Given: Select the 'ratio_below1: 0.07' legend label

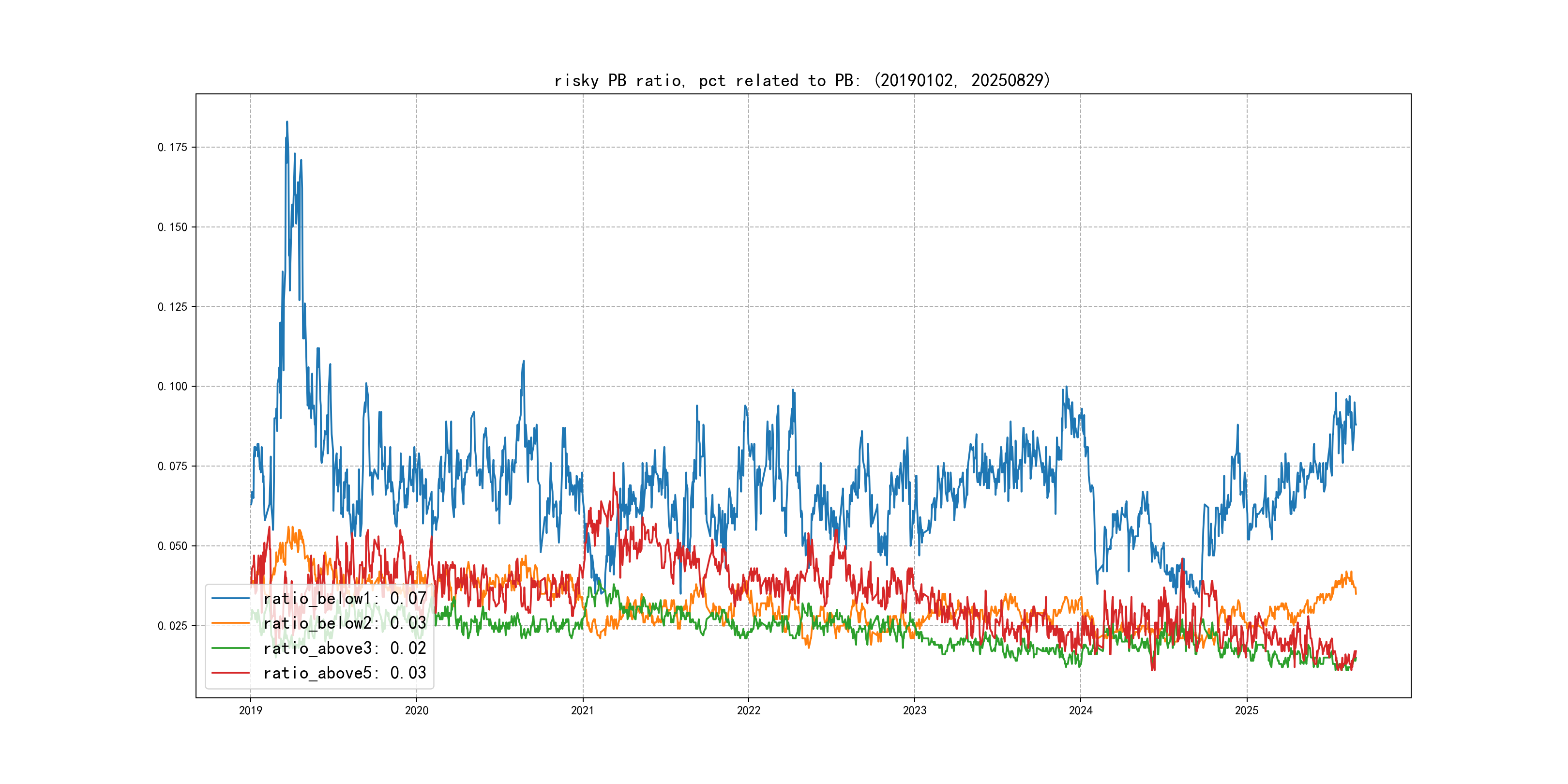Looking at the screenshot, I should pyautogui.click(x=345, y=598).
